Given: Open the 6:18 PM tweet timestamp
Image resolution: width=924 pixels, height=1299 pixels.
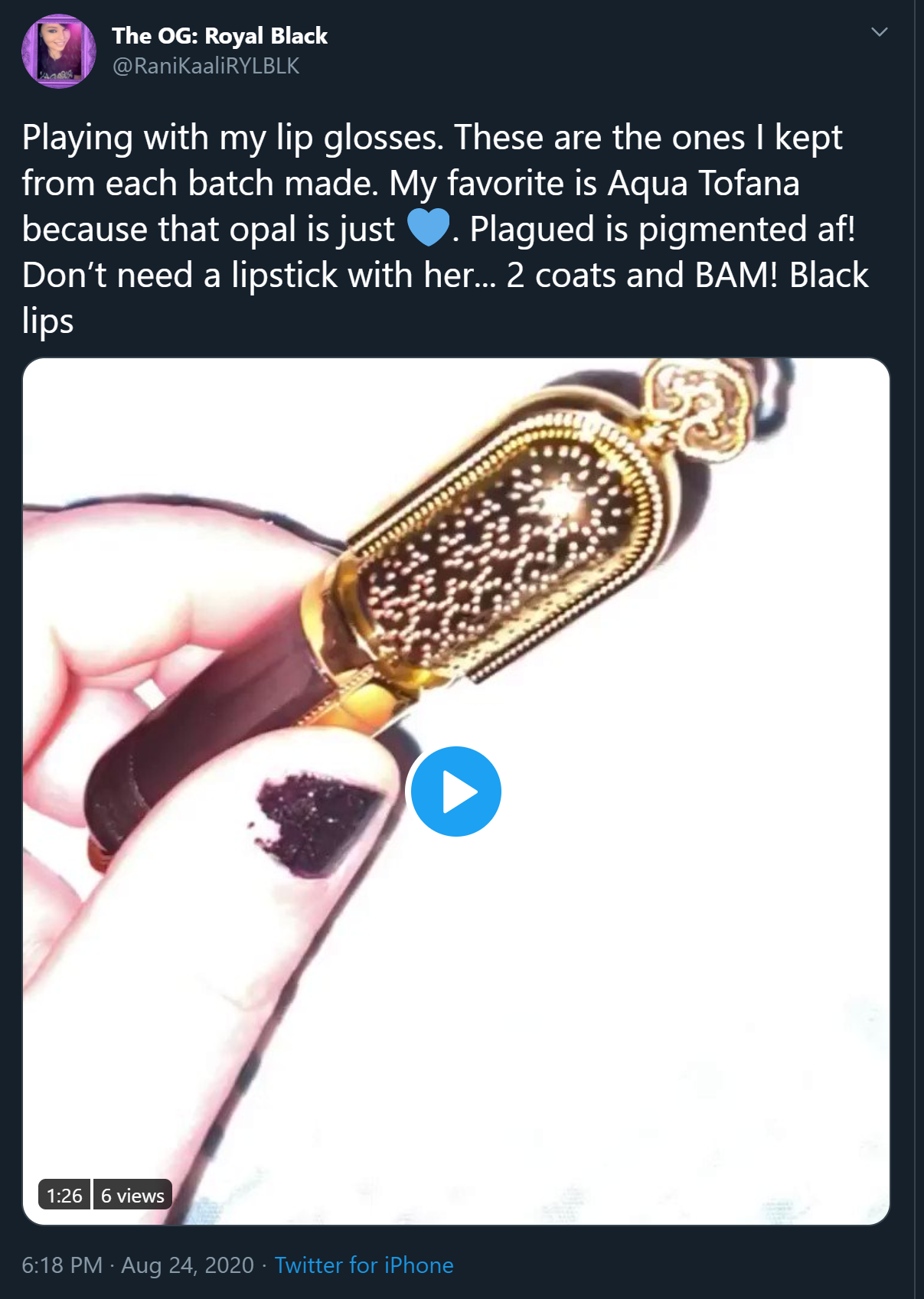Looking at the screenshot, I should click(62, 1265).
